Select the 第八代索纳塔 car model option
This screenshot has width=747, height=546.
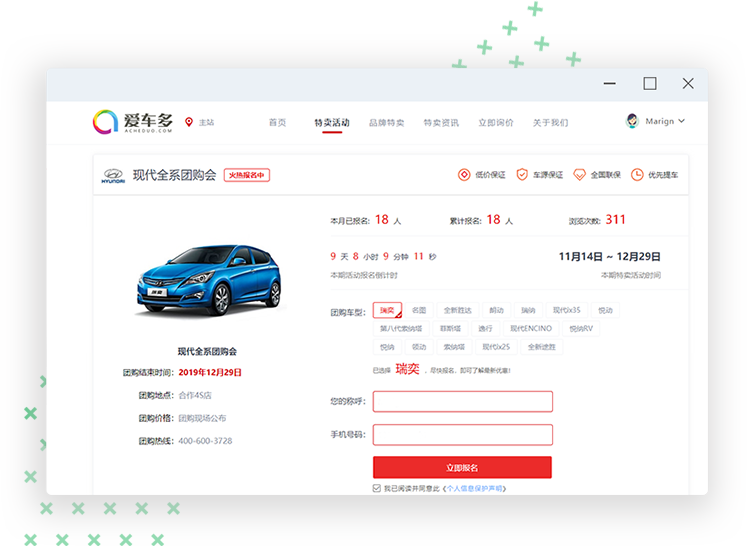401,328
